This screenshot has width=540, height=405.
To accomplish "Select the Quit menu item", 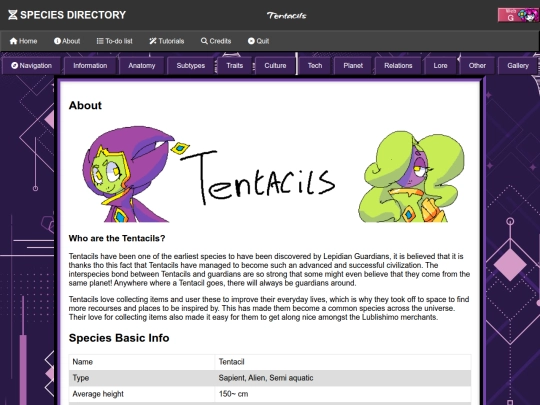I will pyautogui.click(x=258, y=41).
